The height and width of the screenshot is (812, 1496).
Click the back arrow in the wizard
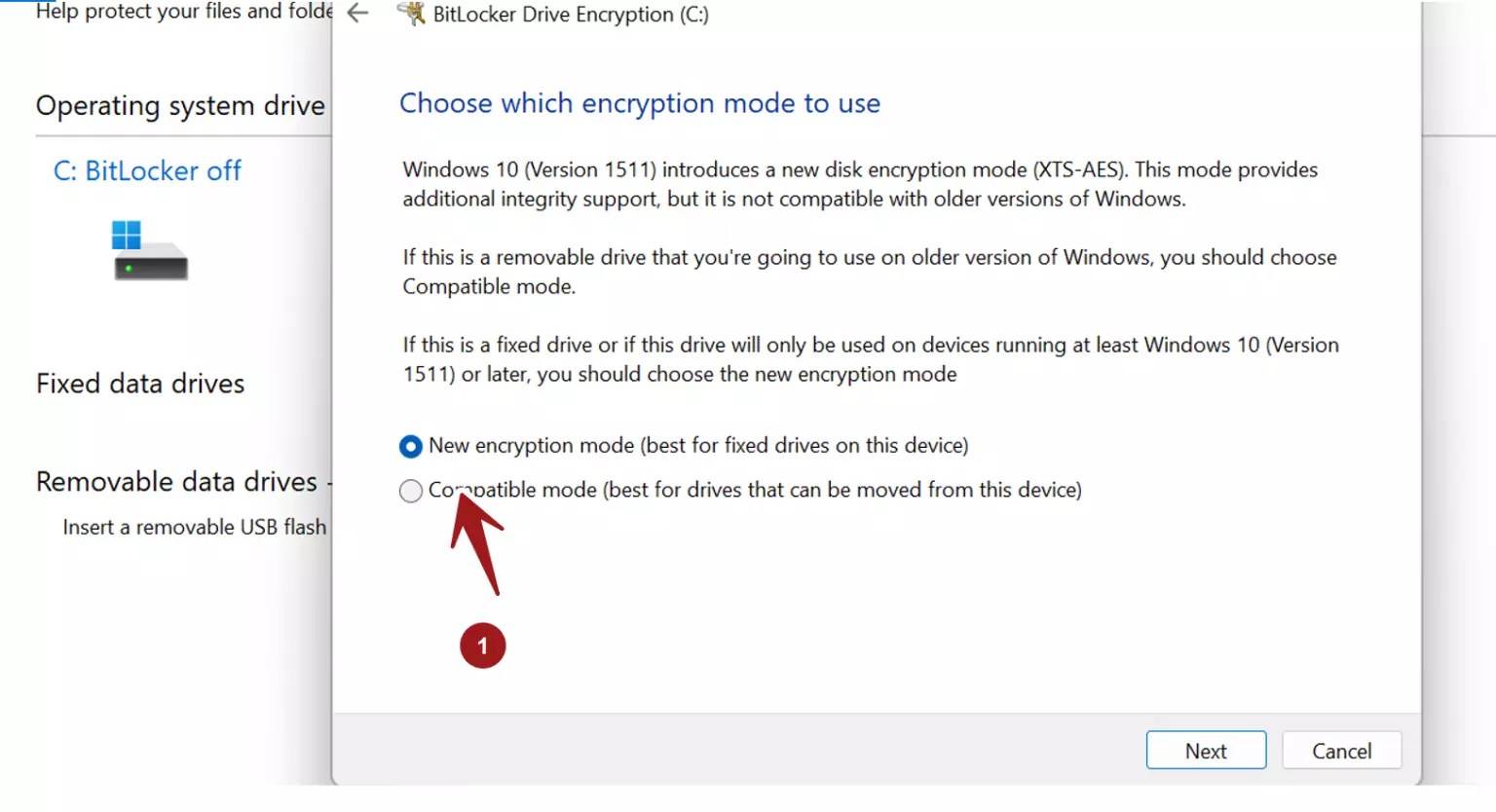coord(356,14)
